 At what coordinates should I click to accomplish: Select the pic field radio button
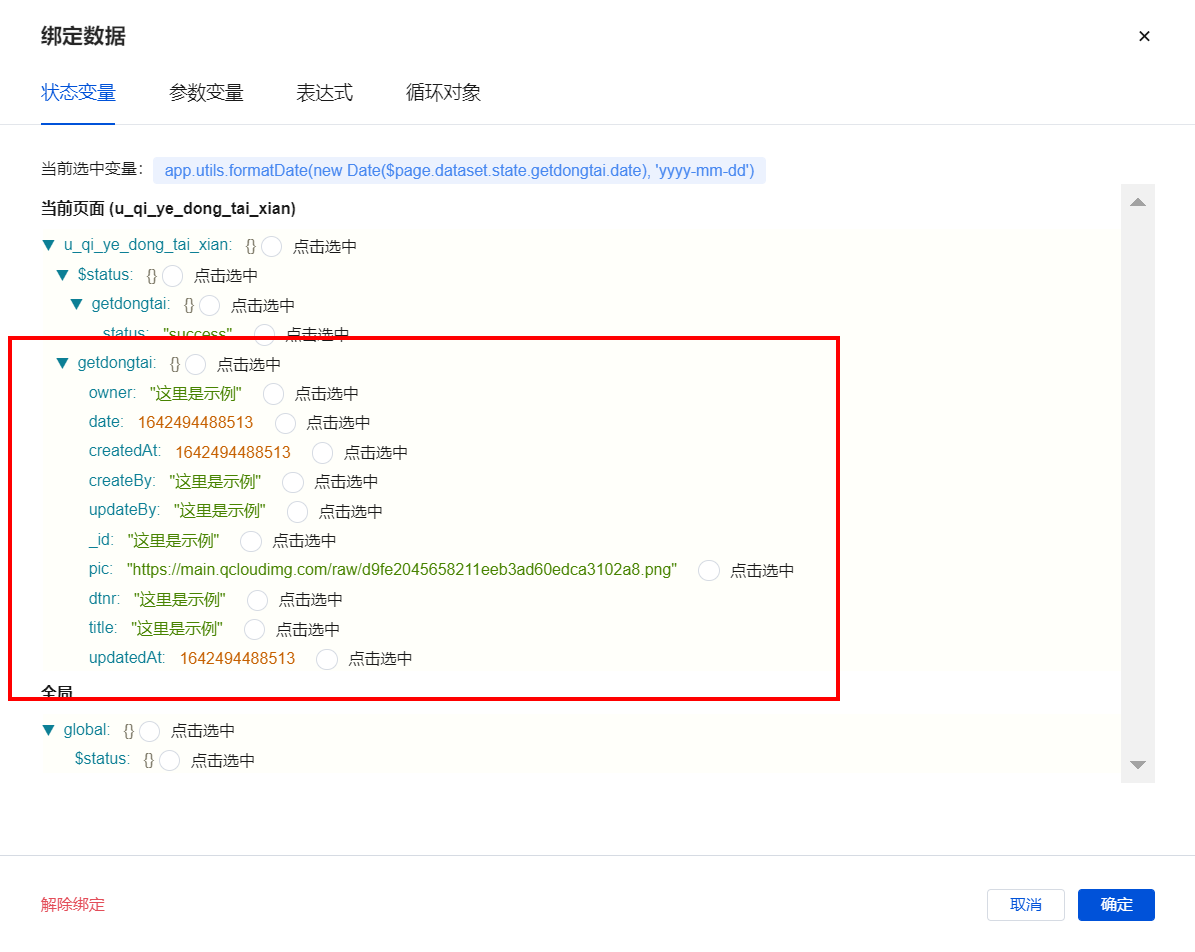pyautogui.click(x=709, y=570)
